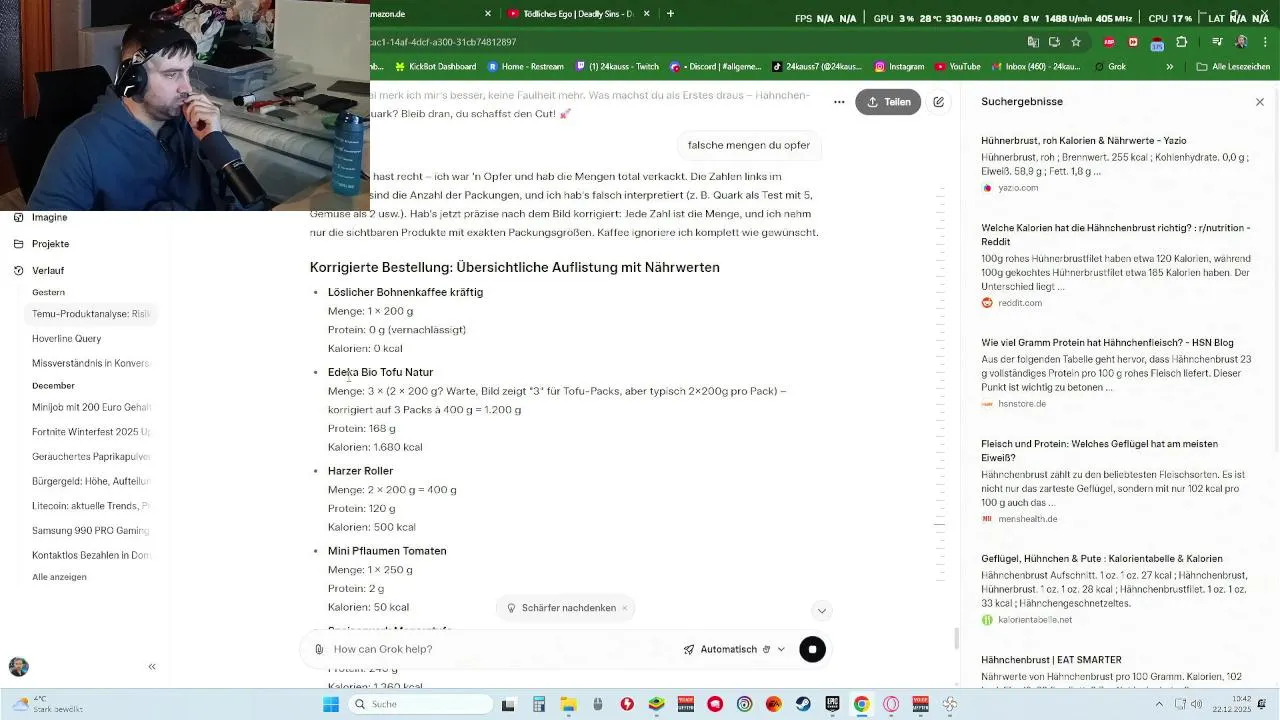Stop the response with the stop button
This screenshot has height=720, width=1280.
(812, 649)
